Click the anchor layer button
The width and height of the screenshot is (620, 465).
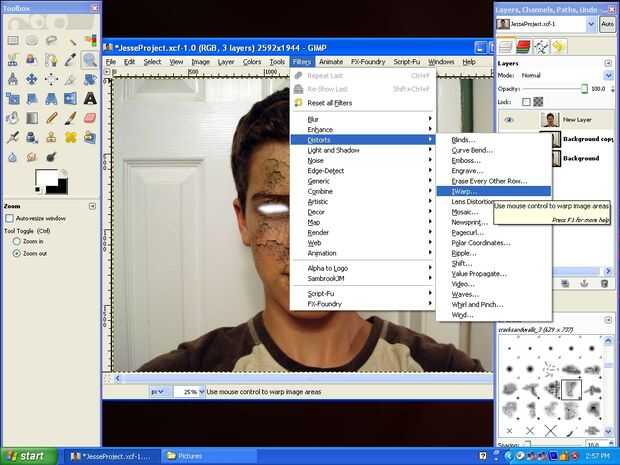[584, 283]
